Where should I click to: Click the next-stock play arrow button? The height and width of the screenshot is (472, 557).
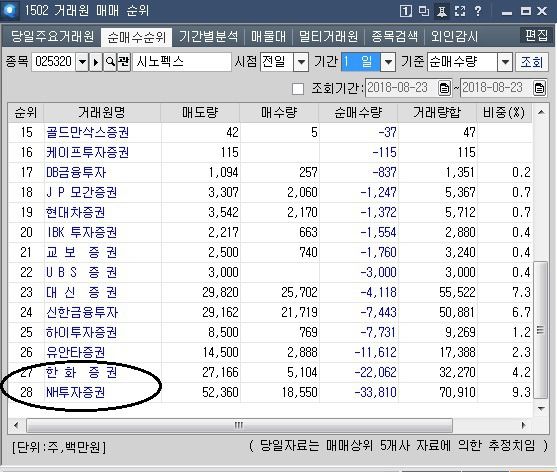tap(96, 62)
